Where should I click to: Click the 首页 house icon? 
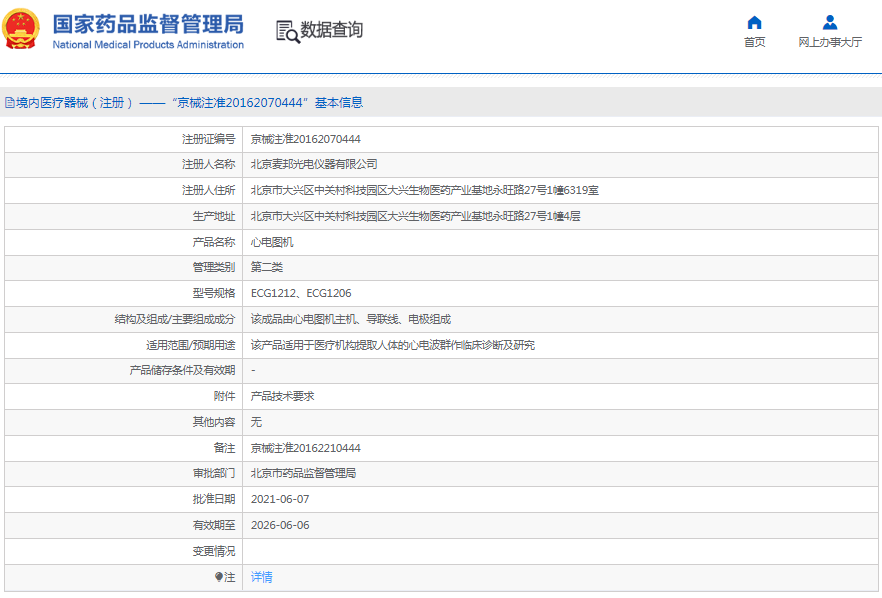(755, 23)
